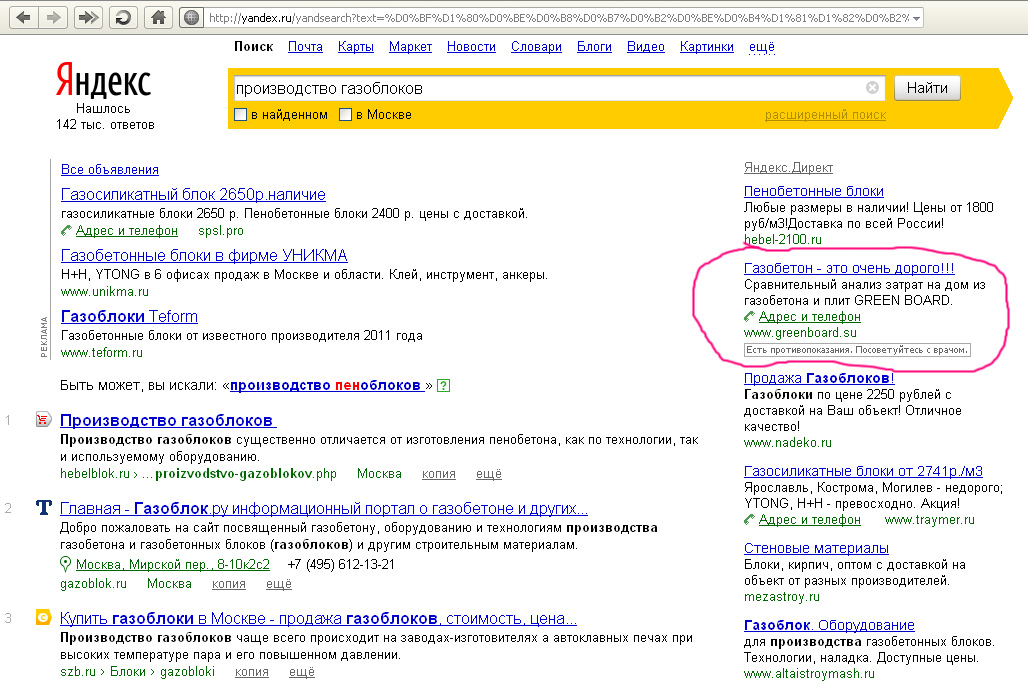Click the phone icon beside the traymer.ru address link
The image size is (1028, 690).
click(x=749, y=519)
